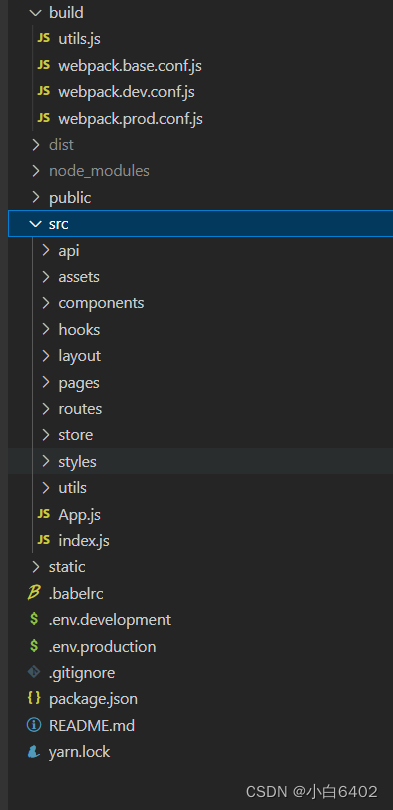
Task: Click the JS icon of webpack.prod.conf.js
Action: point(44,119)
